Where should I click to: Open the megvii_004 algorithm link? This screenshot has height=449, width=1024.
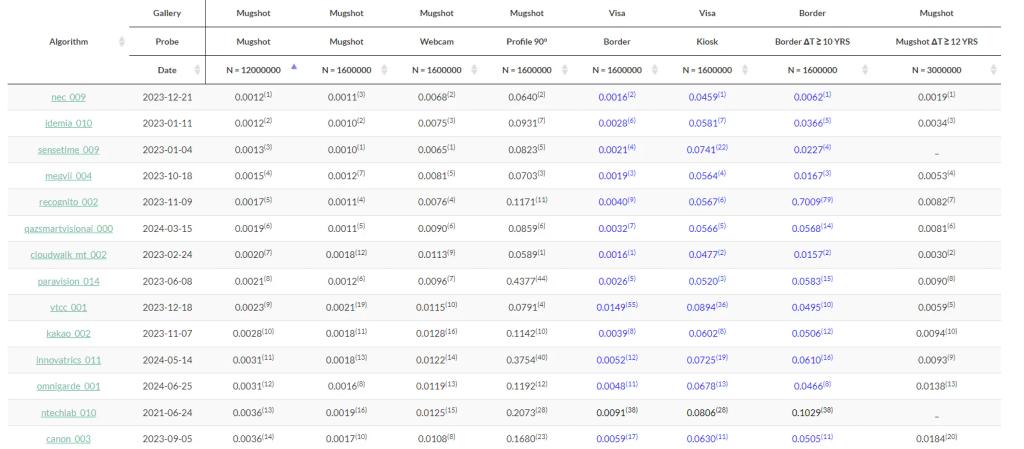[69, 176]
